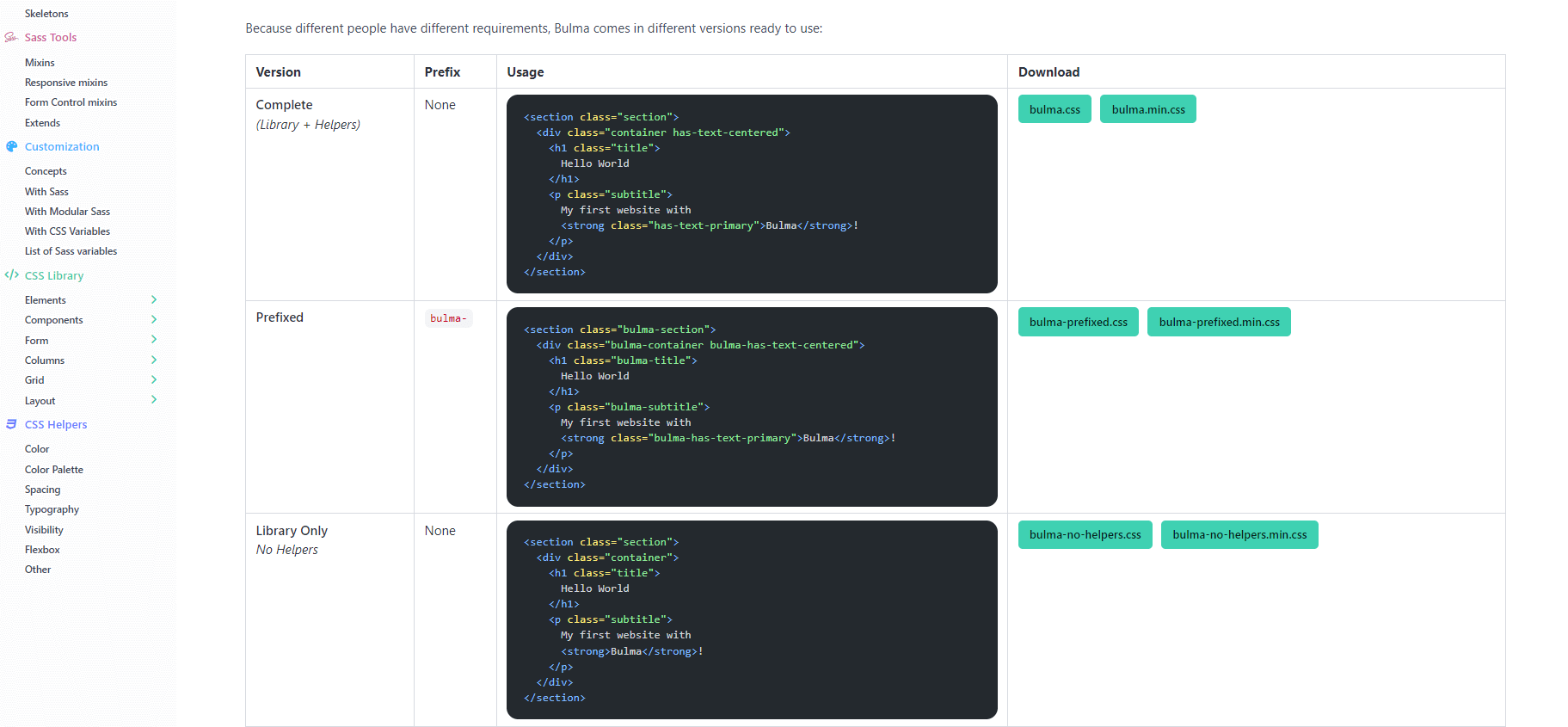Open With CSS Variables page
Viewport: 1568px width, 727px height.
[x=67, y=231]
